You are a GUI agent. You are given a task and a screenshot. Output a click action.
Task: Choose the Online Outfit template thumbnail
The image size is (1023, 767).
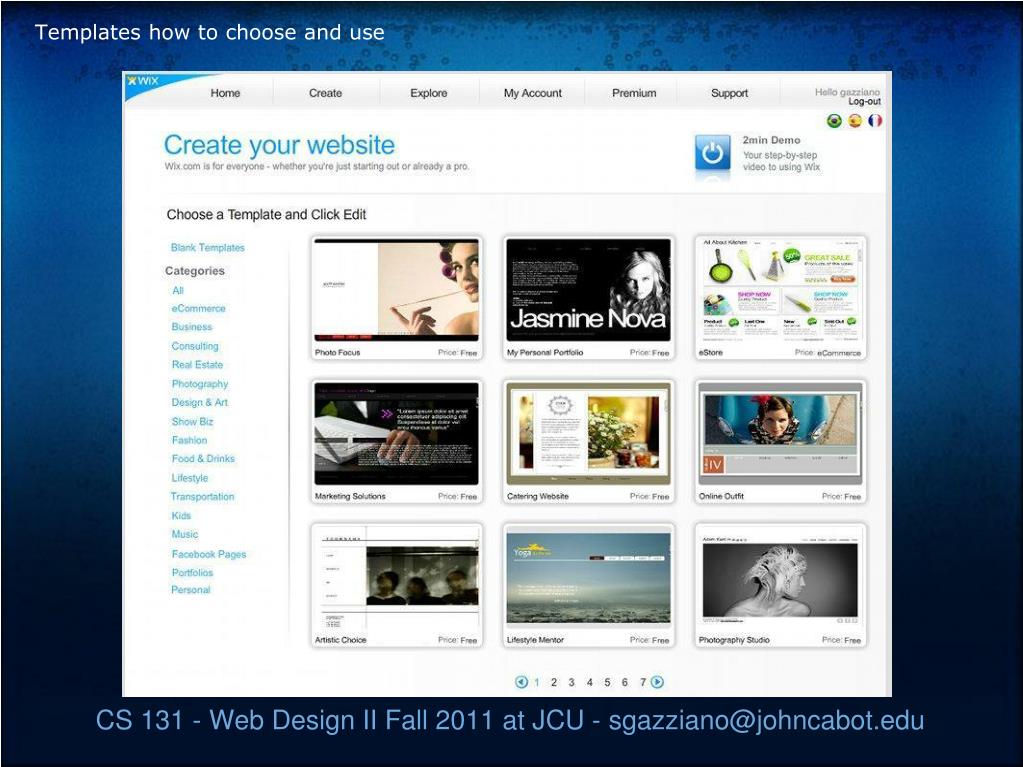(x=780, y=434)
